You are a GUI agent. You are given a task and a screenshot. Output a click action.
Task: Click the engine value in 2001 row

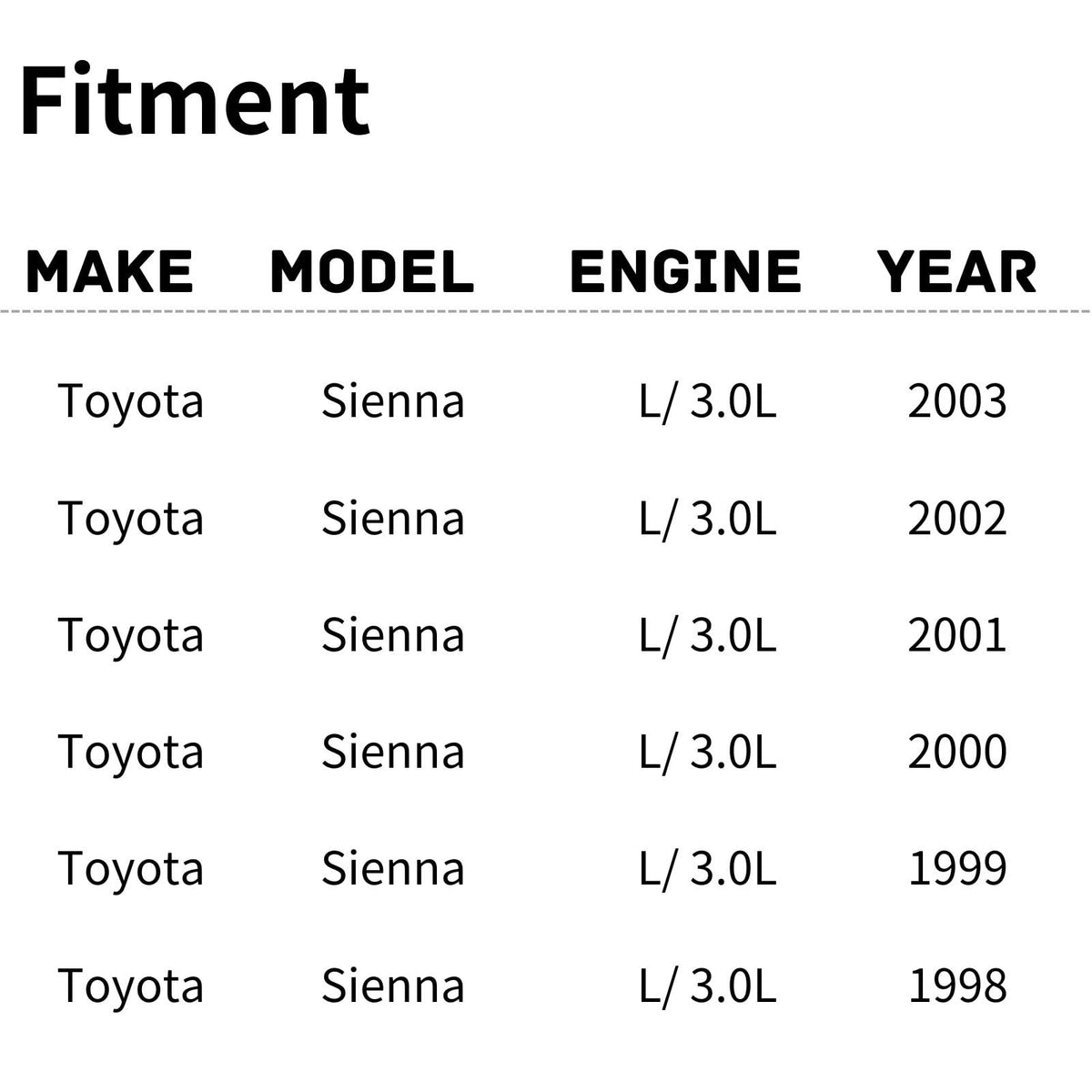tap(708, 635)
